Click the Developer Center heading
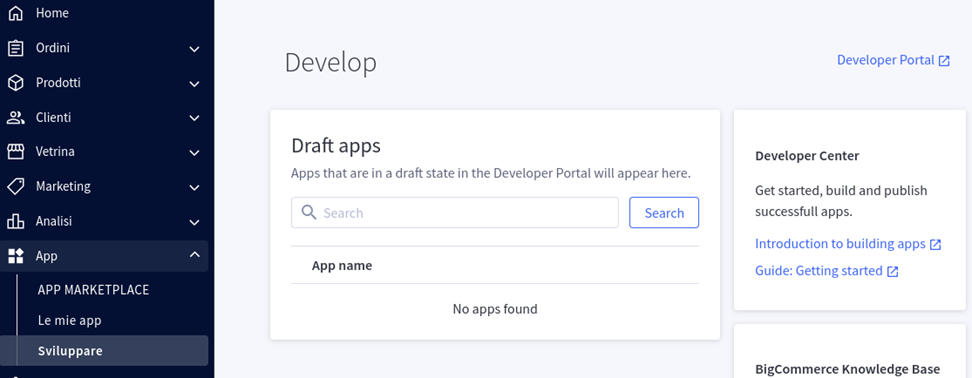972x378 pixels. click(807, 156)
